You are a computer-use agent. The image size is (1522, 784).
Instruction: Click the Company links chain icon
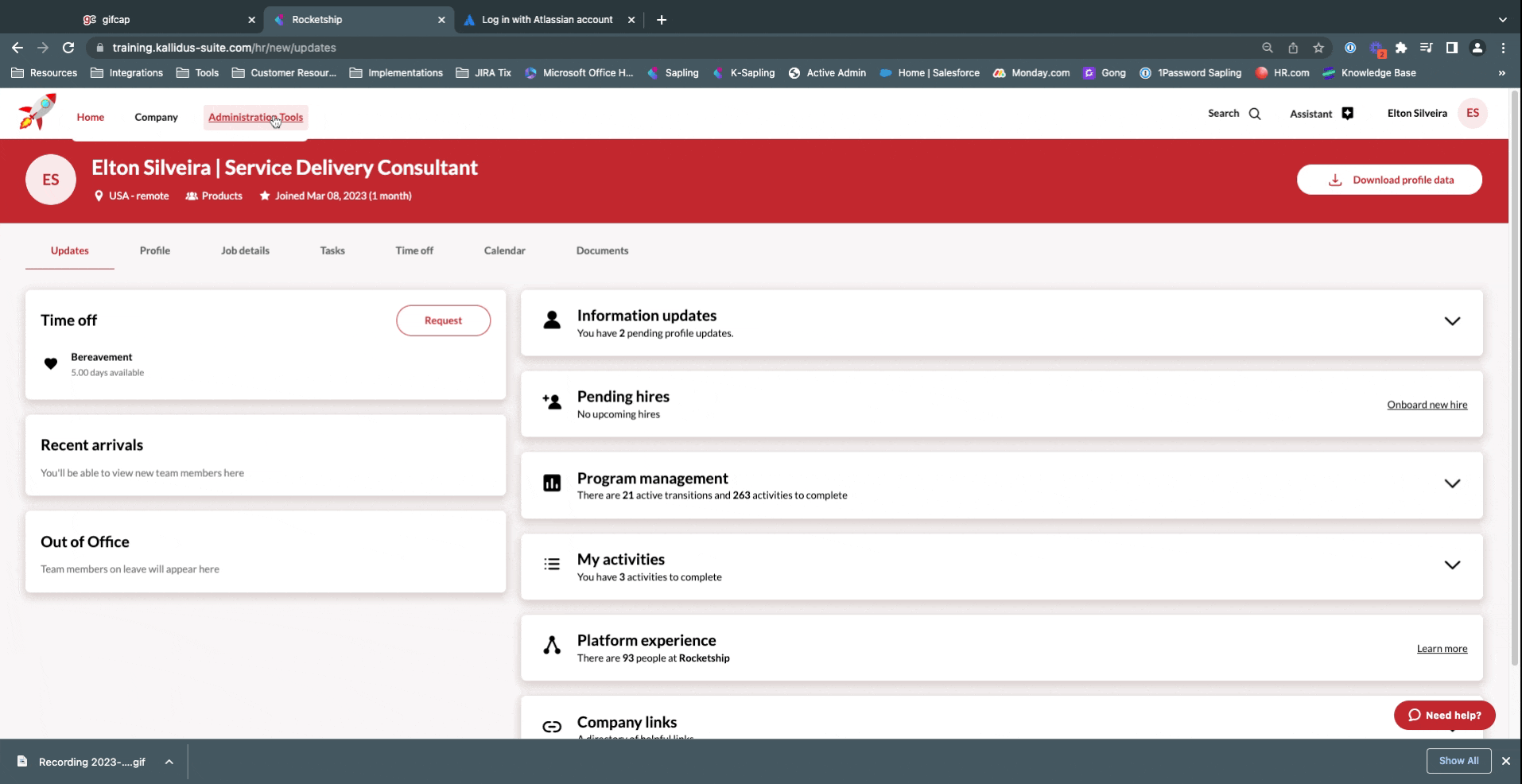(x=551, y=728)
